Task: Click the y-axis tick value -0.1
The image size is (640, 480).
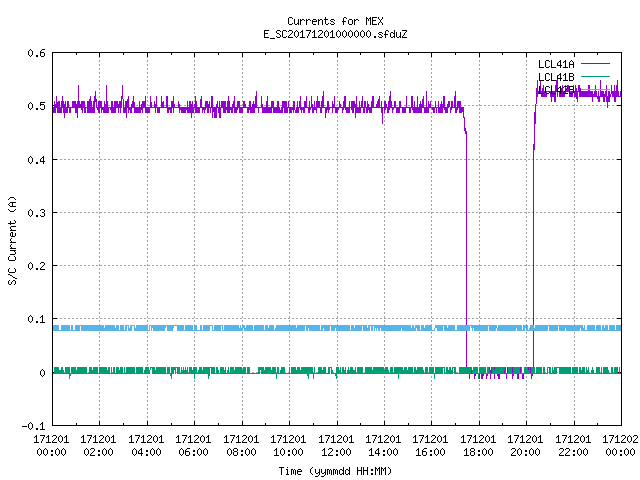Action: tap(33, 426)
